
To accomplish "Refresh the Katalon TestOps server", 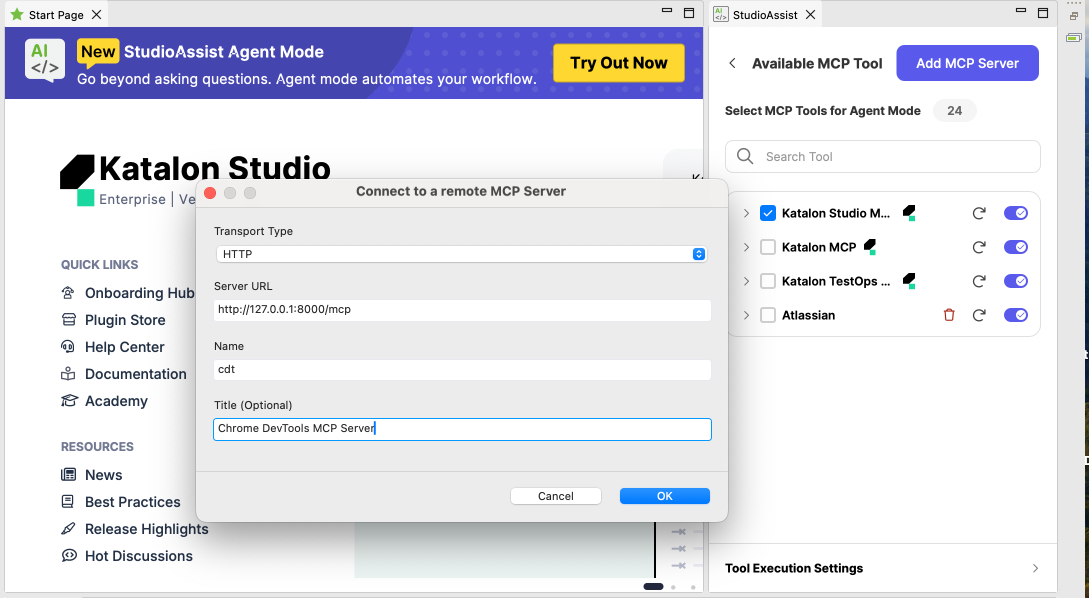I will [979, 281].
